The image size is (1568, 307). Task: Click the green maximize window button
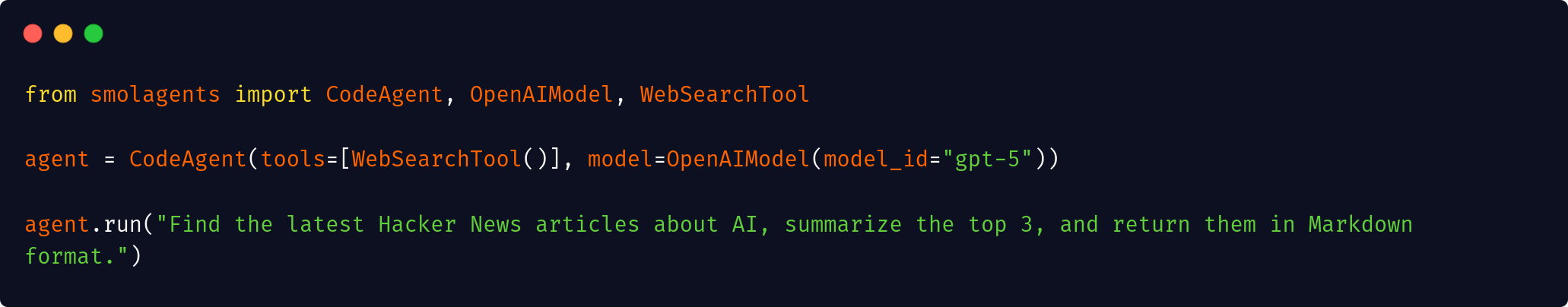point(94,33)
